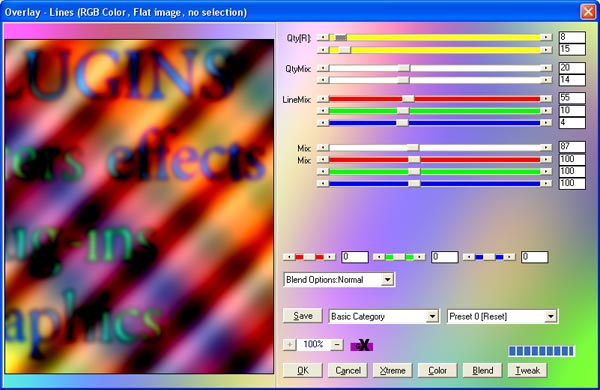This screenshot has width=600, height=390.
Task: Click the Tweak button
Action: click(527, 370)
